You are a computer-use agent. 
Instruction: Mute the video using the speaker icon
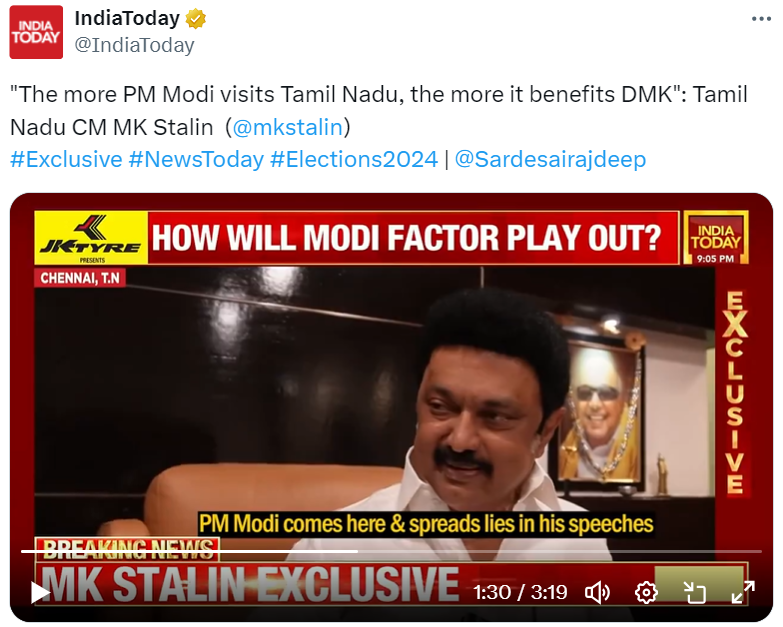coord(597,593)
